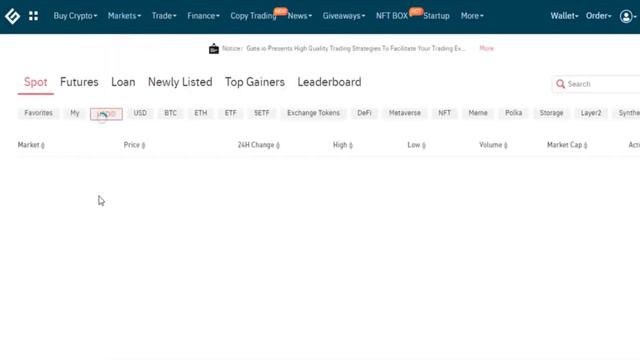
Task: Switch to the Newly Listed tab
Action: click(x=180, y=82)
